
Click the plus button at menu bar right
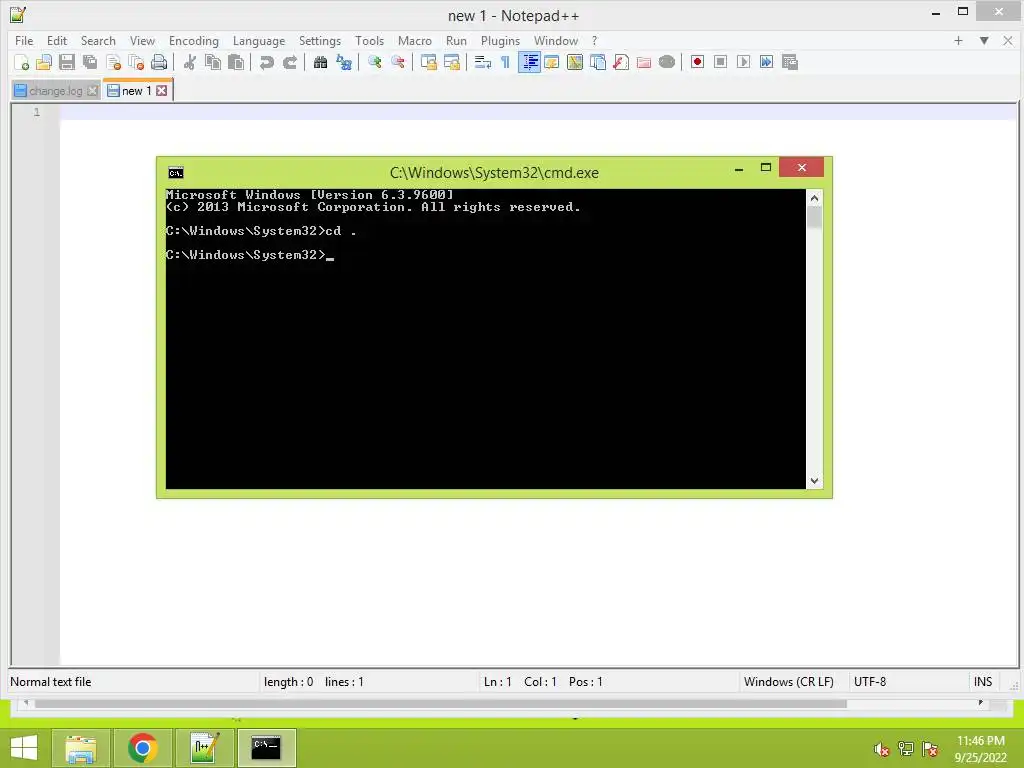tap(958, 40)
